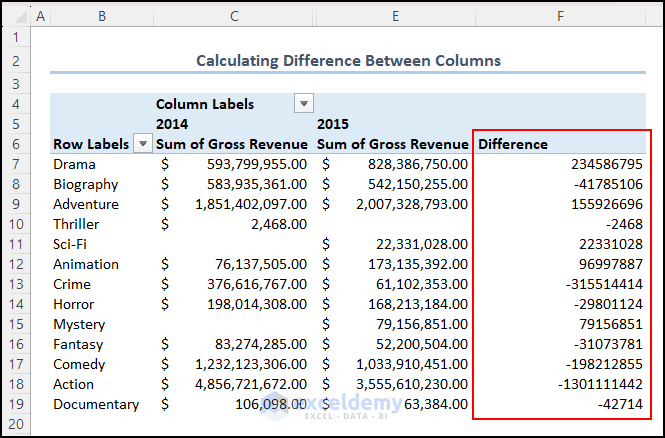Viewport: 665px width, 438px height.
Task: Select column B header
Action: pos(101,17)
